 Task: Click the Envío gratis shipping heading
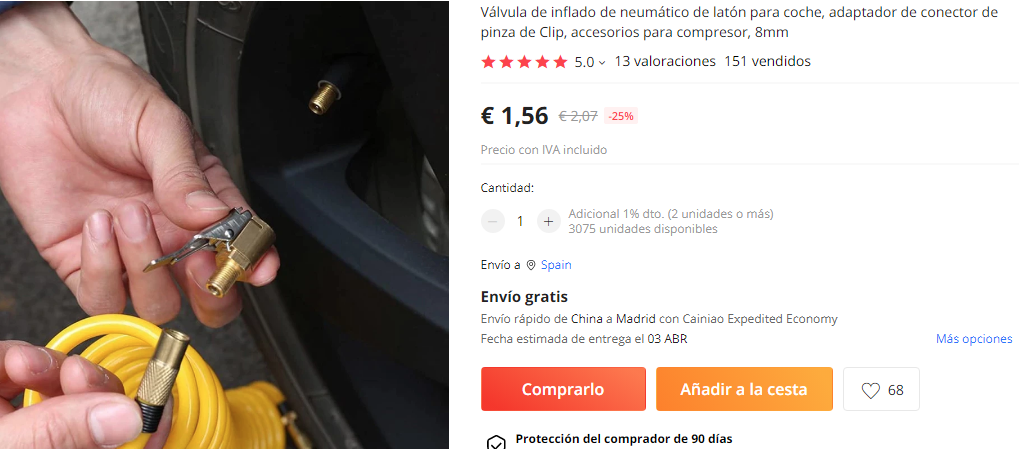(x=524, y=297)
